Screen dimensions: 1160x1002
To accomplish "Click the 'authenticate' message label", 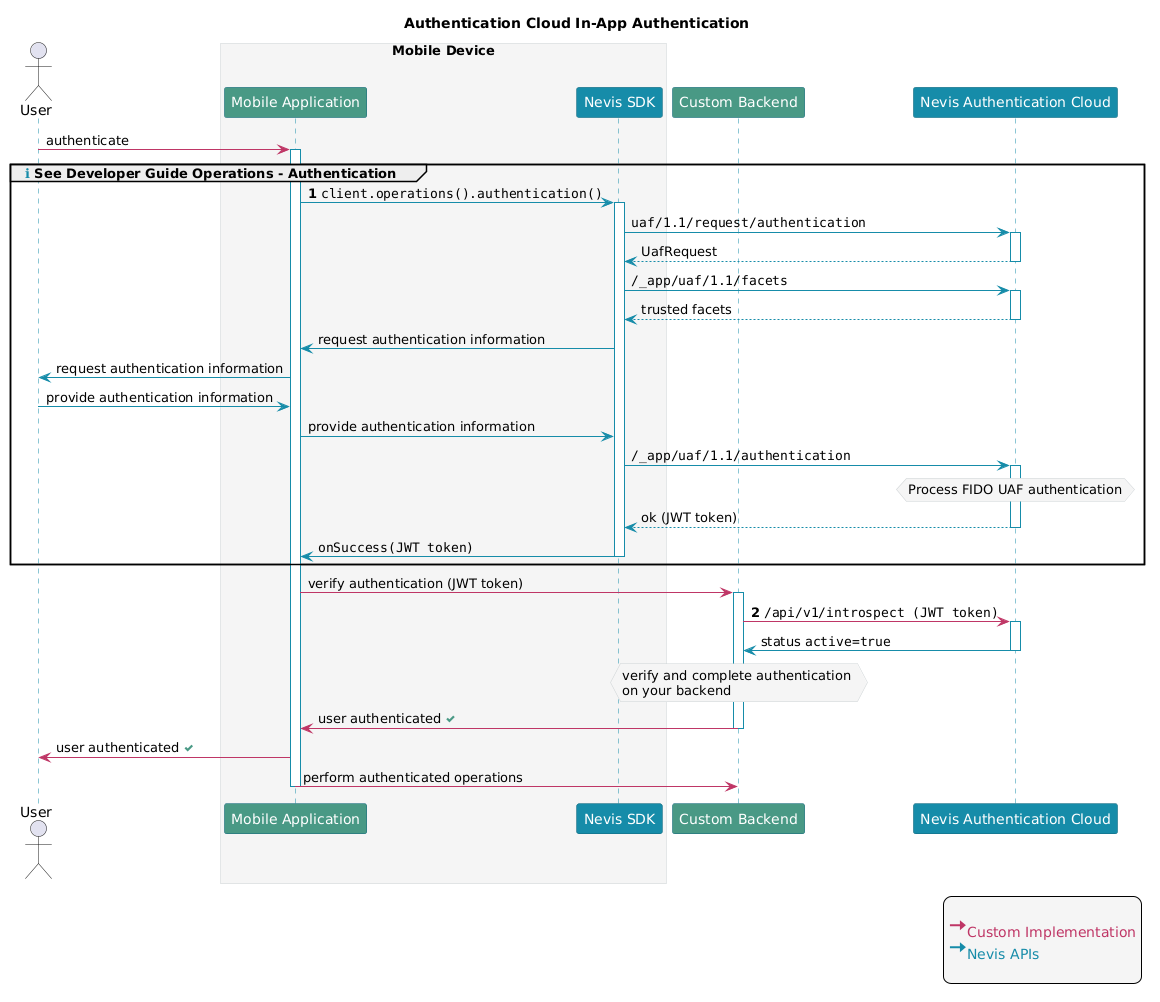I will [87, 141].
